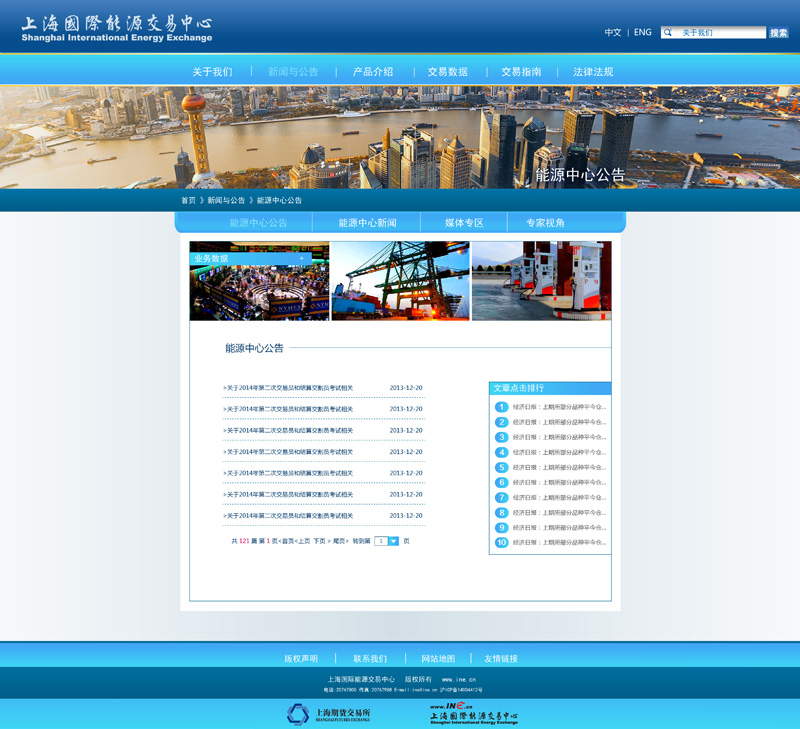800x729 pixels.
Task: Switch to the 媒体专区 tab
Action: (464, 223)
